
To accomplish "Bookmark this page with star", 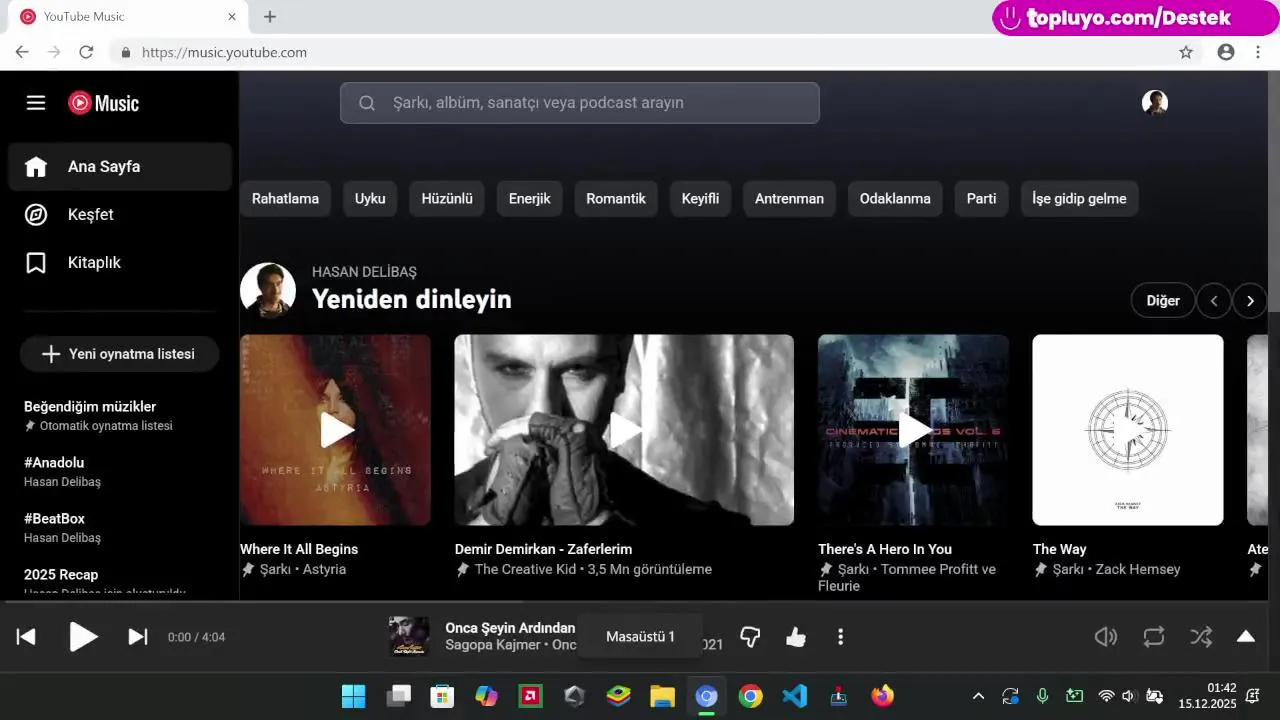I will click(x=1186, y=52).
